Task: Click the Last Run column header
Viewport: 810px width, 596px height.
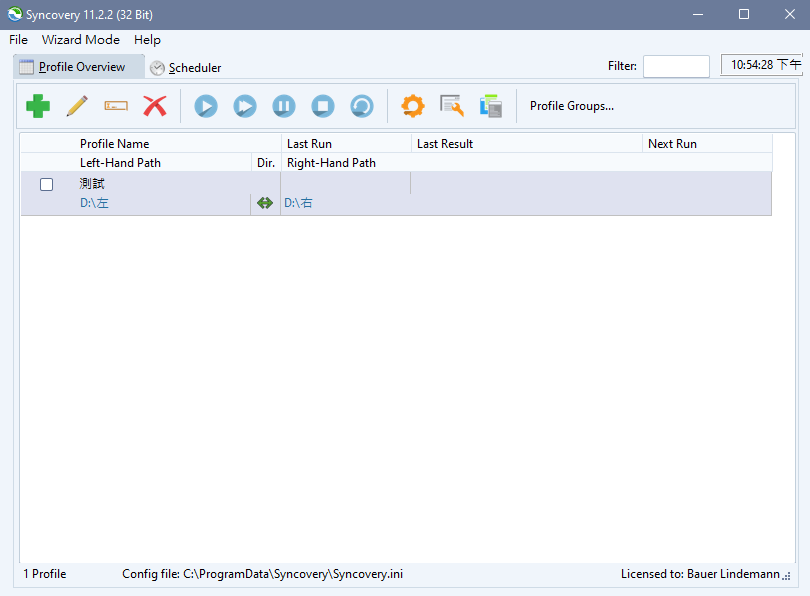Action: point(346,144)
